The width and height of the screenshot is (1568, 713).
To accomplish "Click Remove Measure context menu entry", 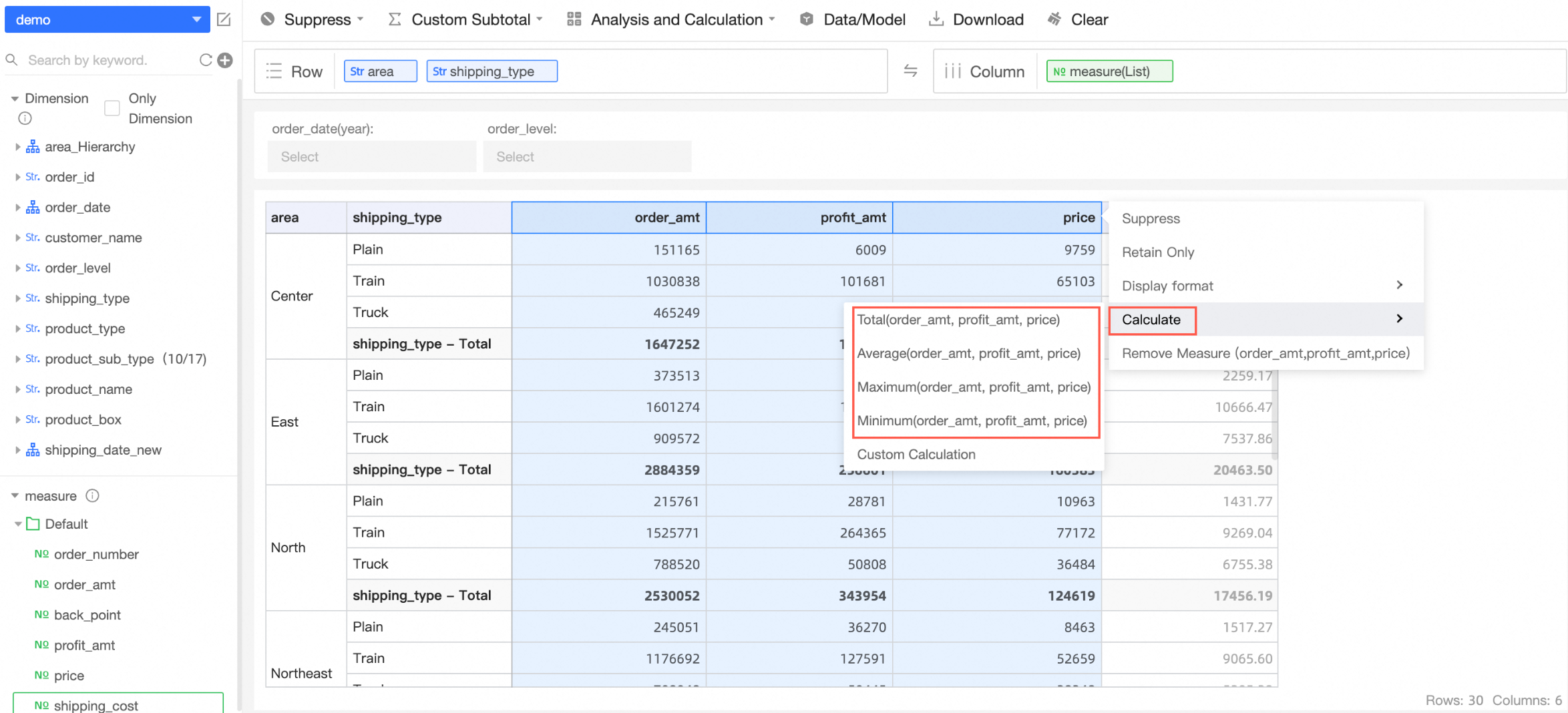I will tap(1265, 353).
